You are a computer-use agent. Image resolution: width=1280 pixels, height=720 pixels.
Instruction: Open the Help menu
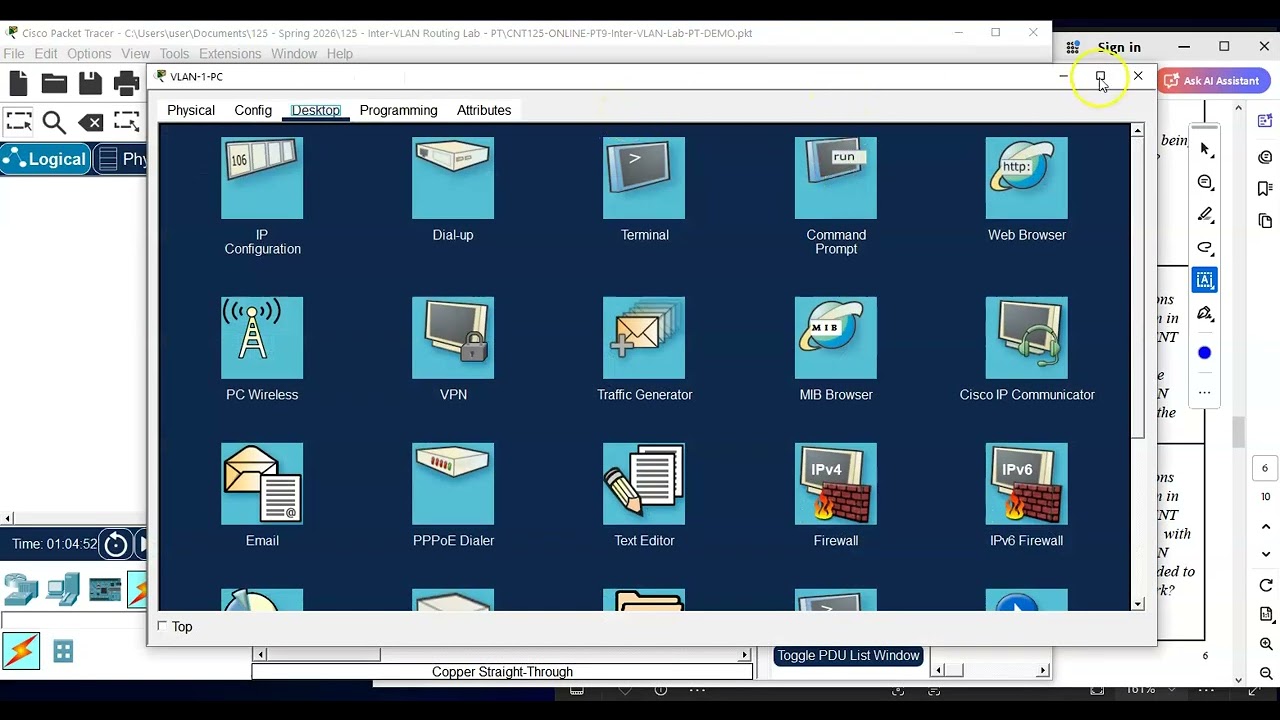tap(340, 54)
